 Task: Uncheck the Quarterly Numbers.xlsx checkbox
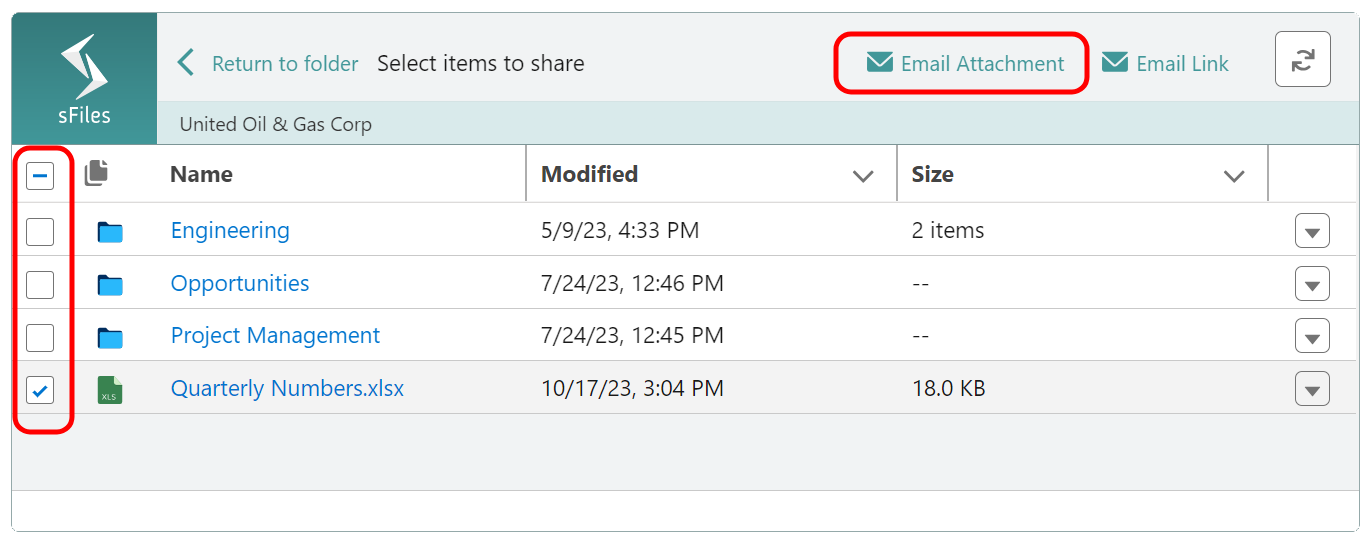click(x=40, y=389)
